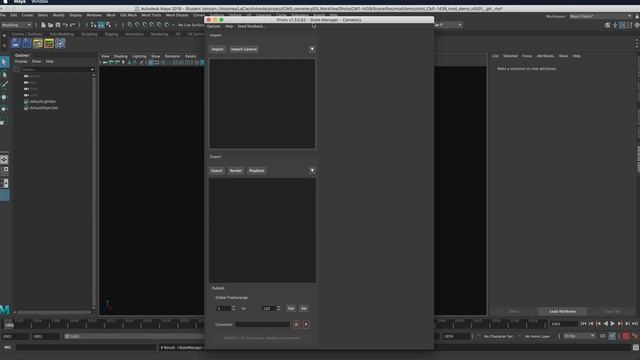Open the Import section dropdown arrow
Viewport: 640px width, 360px height.
312,49
